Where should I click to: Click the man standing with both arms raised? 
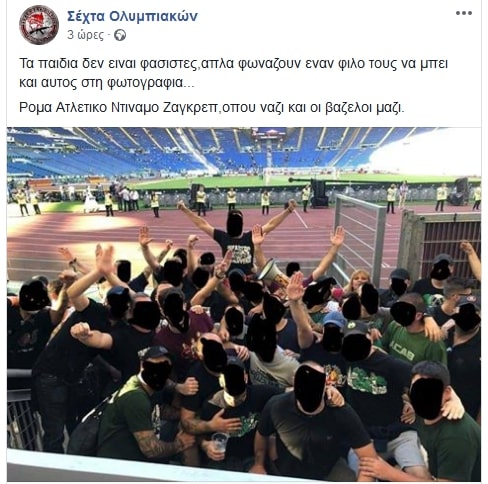pyautogui.click(x=236, y=235)
